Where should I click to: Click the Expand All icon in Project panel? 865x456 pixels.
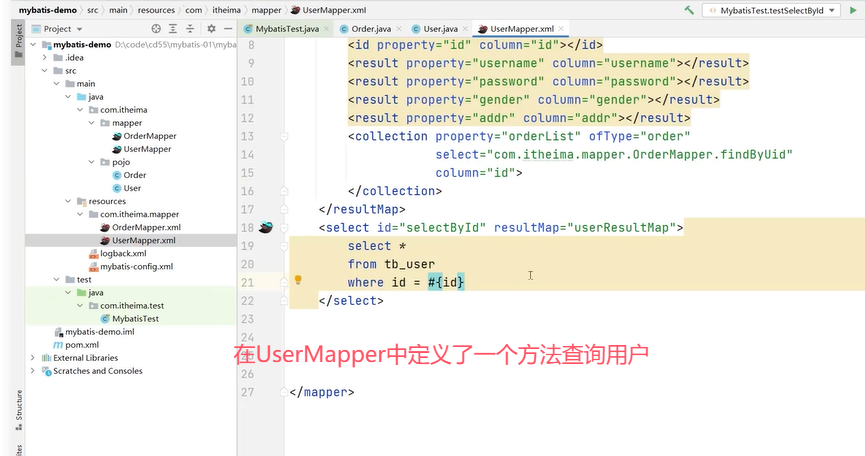[x=173, y=29]
